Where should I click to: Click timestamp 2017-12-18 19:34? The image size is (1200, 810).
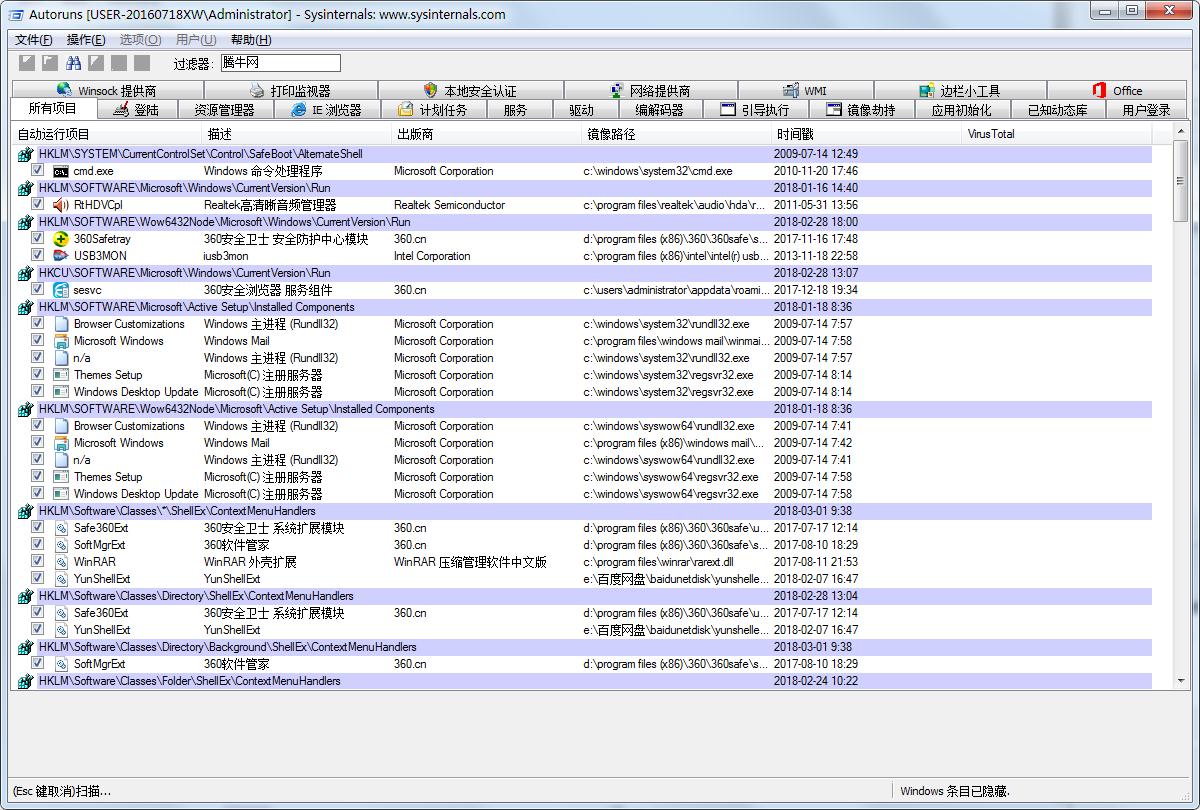[x=816, y=290]
